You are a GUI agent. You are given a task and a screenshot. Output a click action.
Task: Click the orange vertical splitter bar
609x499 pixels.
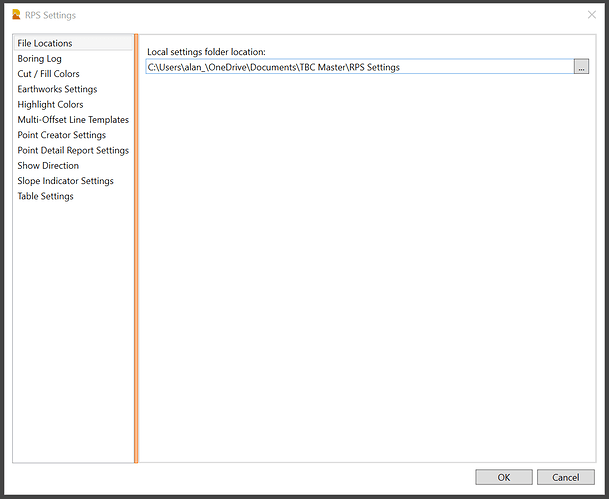135,250
